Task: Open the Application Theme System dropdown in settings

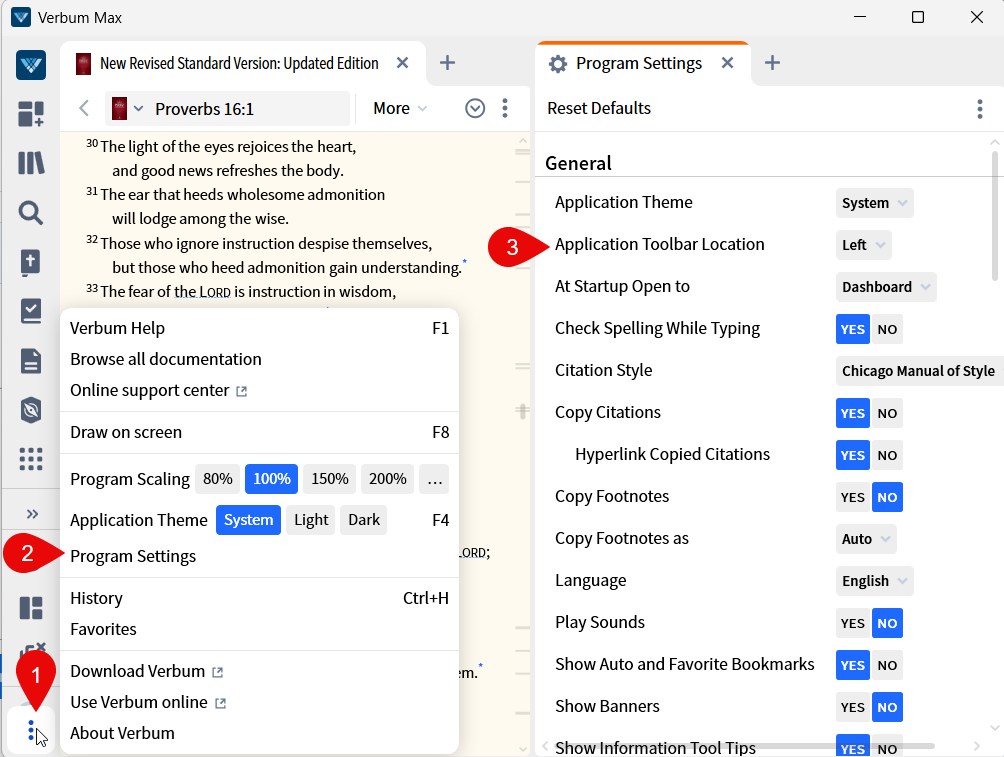Action: coord(874,203)
